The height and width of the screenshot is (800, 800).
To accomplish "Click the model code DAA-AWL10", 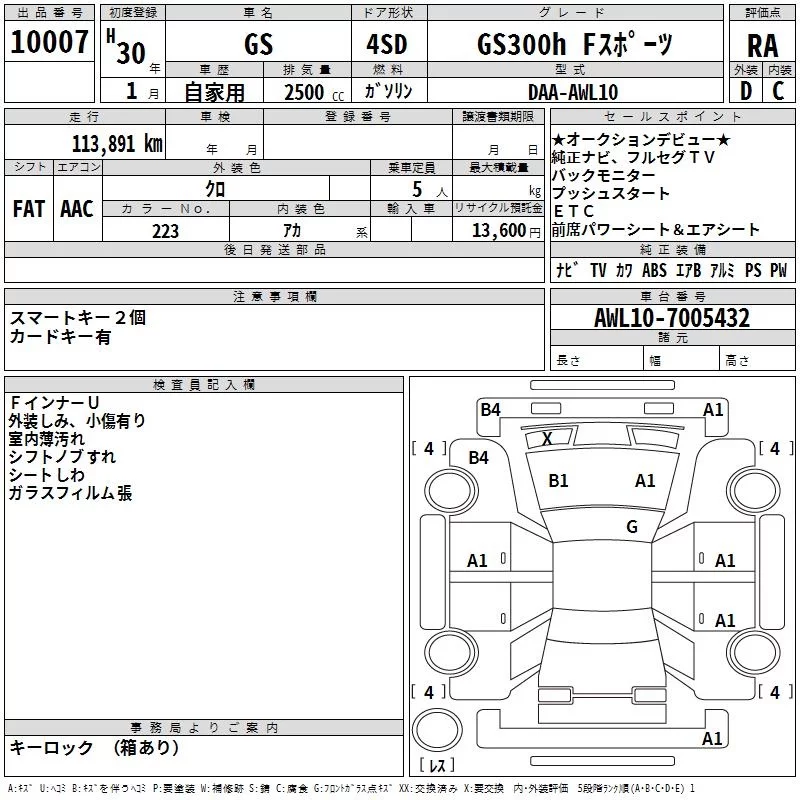I will (x=573, y=92).
